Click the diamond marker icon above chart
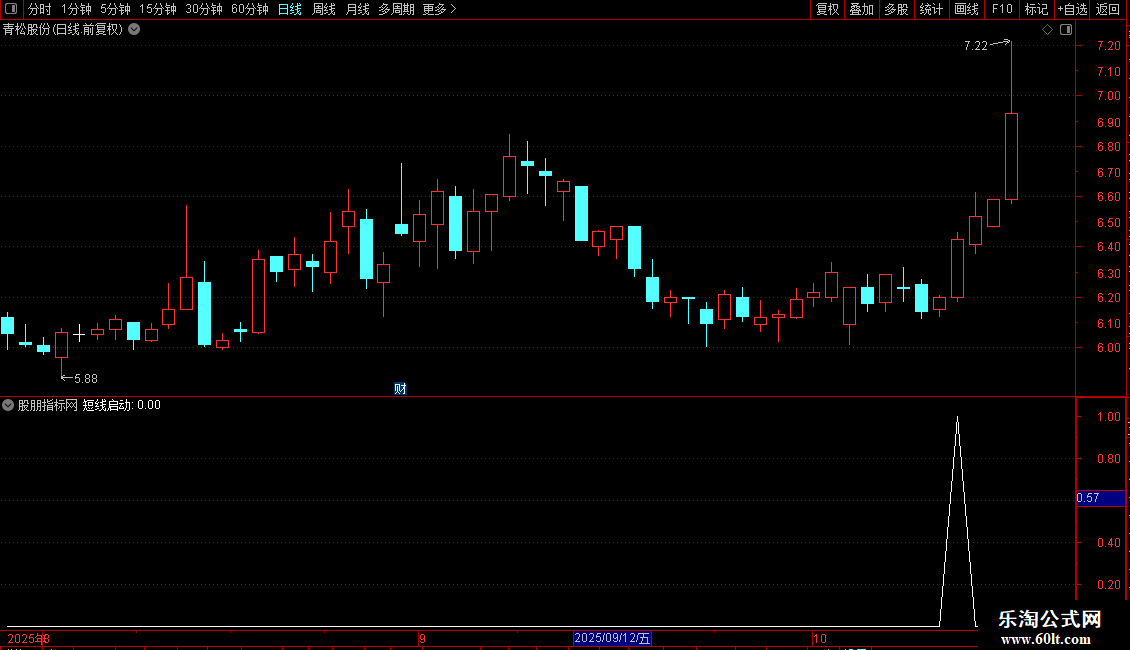Image resolution: width=1130 pixels, height=650 pixels. pyautogui.click(x=1047, y=30)
